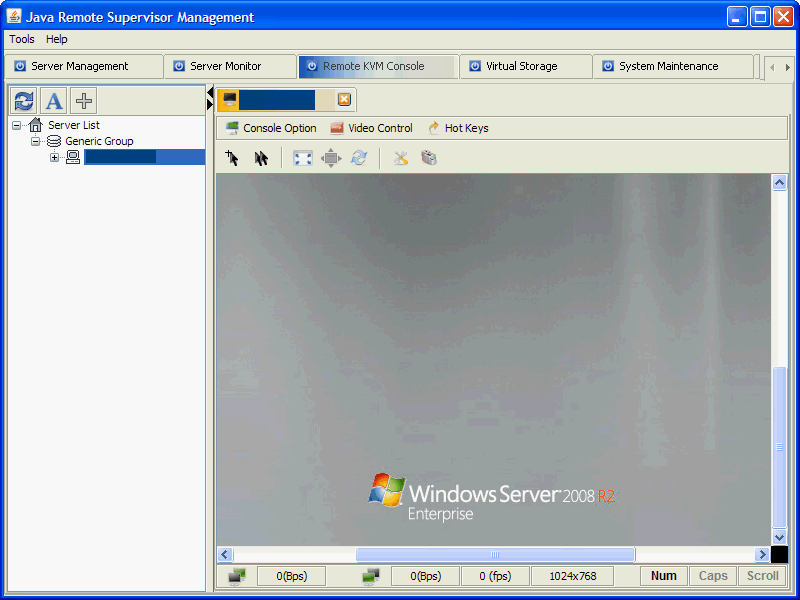
Task: Expand side panel with lower splitter arrow
Action: [210, 104]
